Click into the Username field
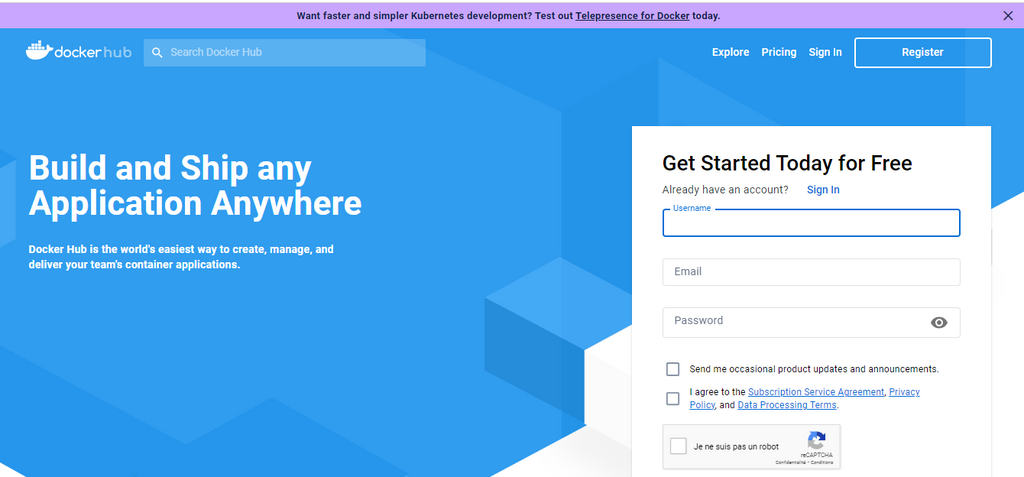1024x477 pixels. (810, 224)
